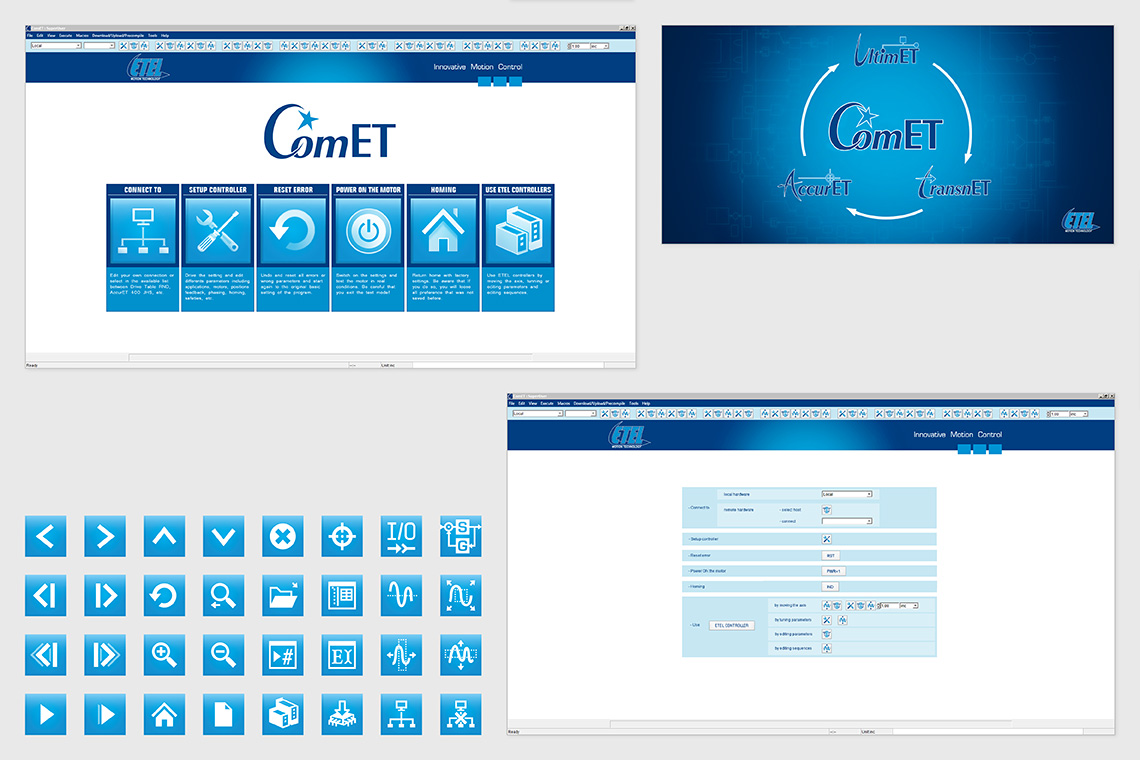Viewport: 1140px width, 760px height.
Task: Click the editing sequences icon in the form
Action: (x=827, y=648)
